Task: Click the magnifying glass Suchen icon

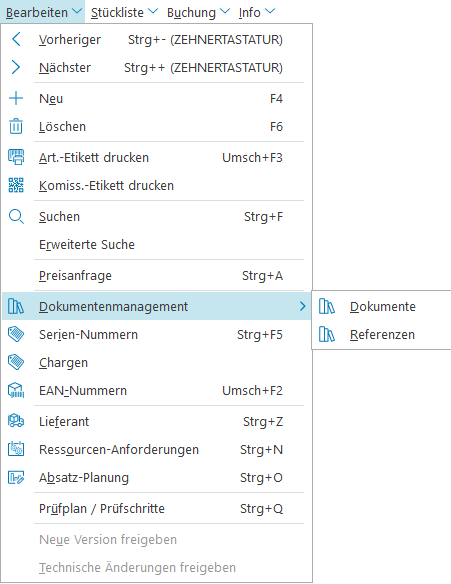Action: point(16,216)
